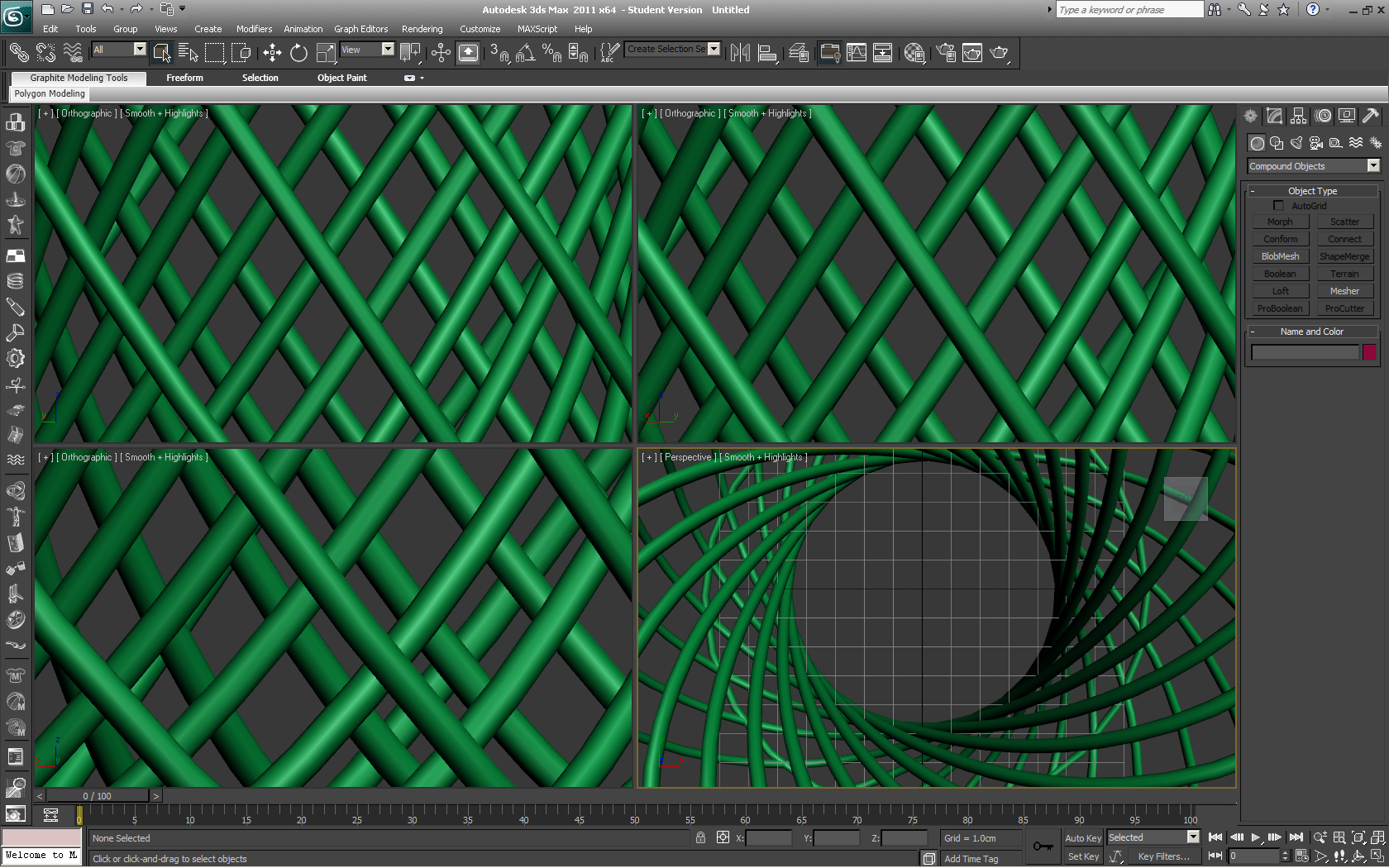Open the Undo history dropdown arrow
The image size is (1389, 868).
[121, 9]
